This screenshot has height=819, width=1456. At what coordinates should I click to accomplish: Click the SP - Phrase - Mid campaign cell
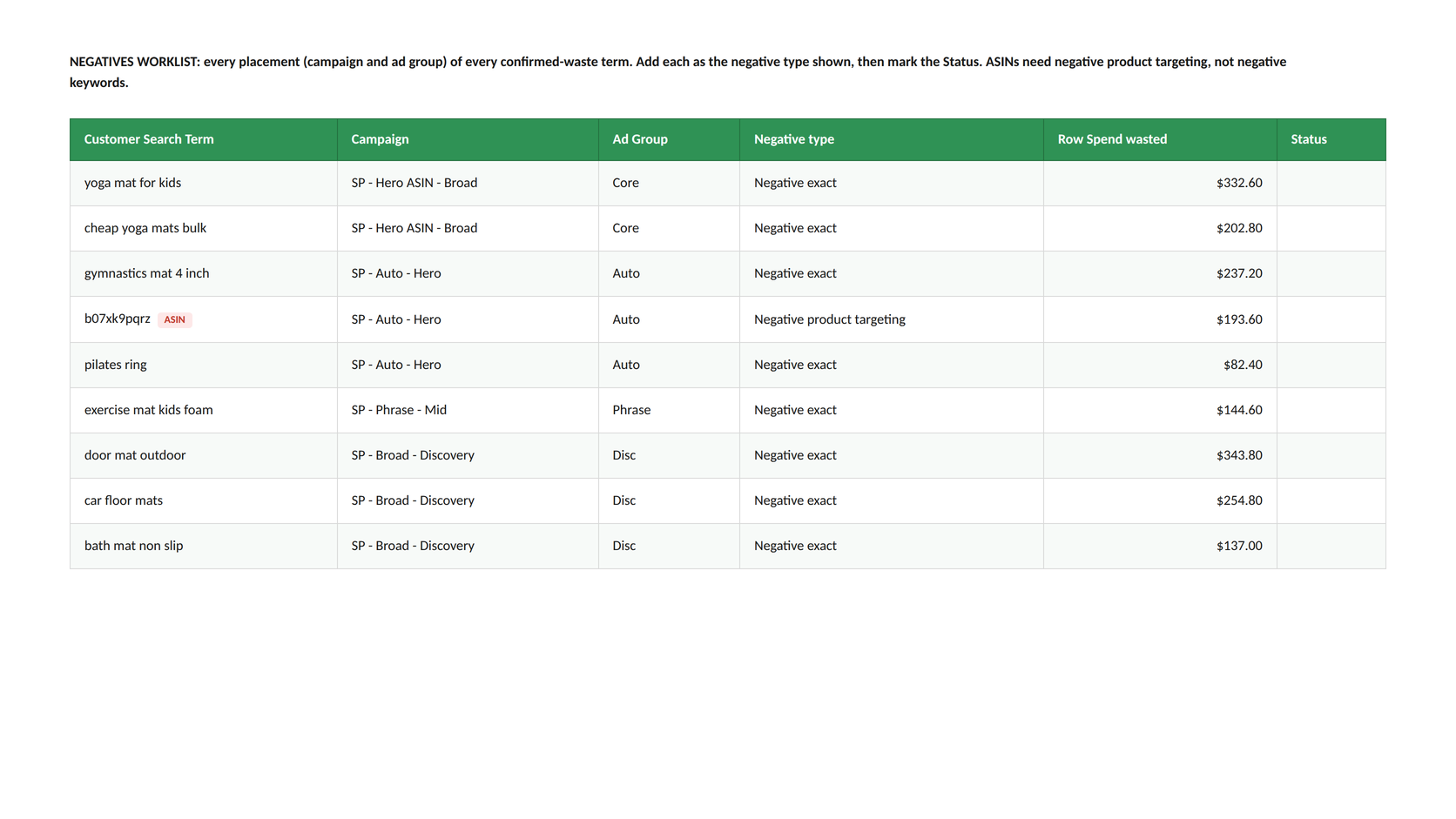[468, 410]
